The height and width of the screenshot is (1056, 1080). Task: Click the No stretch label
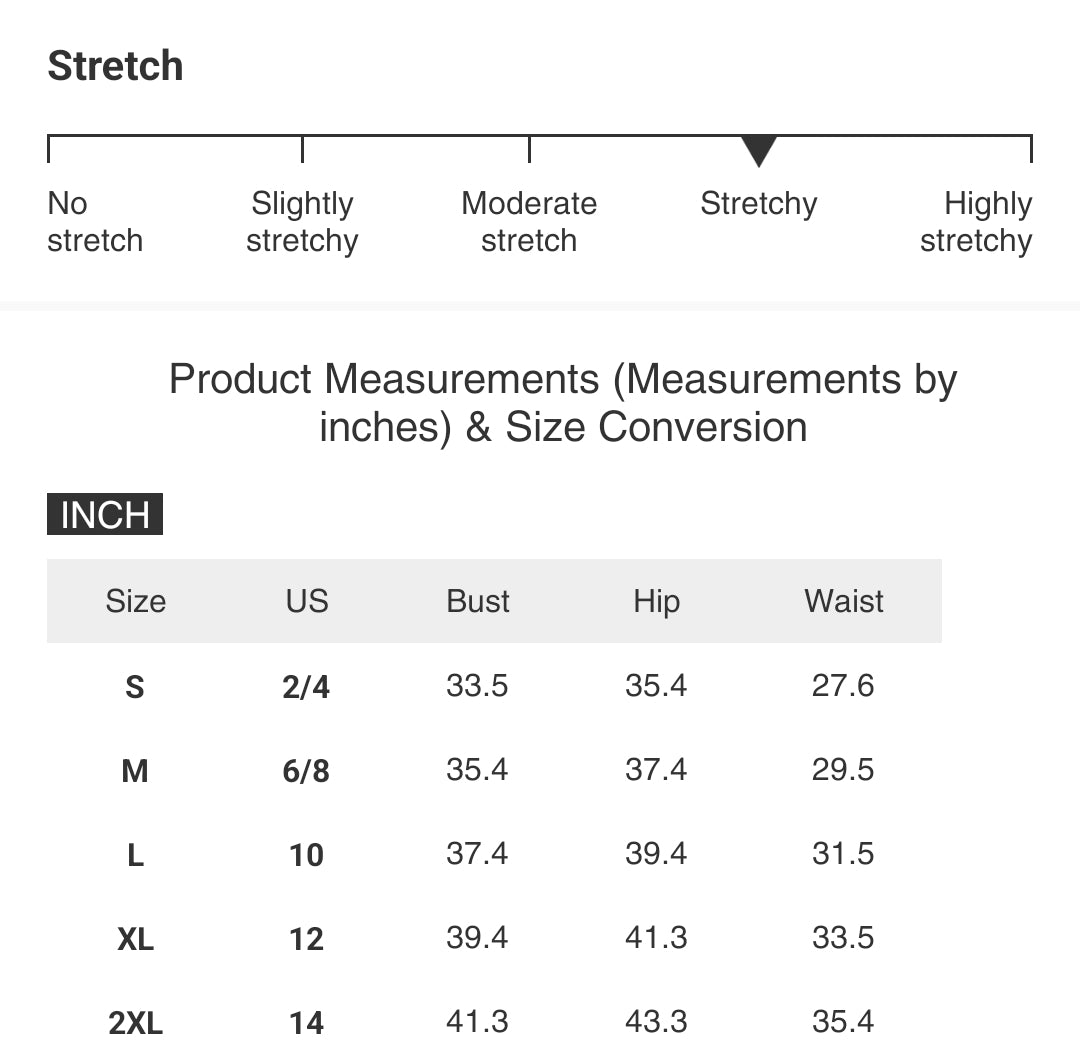(x=95, y=222)
